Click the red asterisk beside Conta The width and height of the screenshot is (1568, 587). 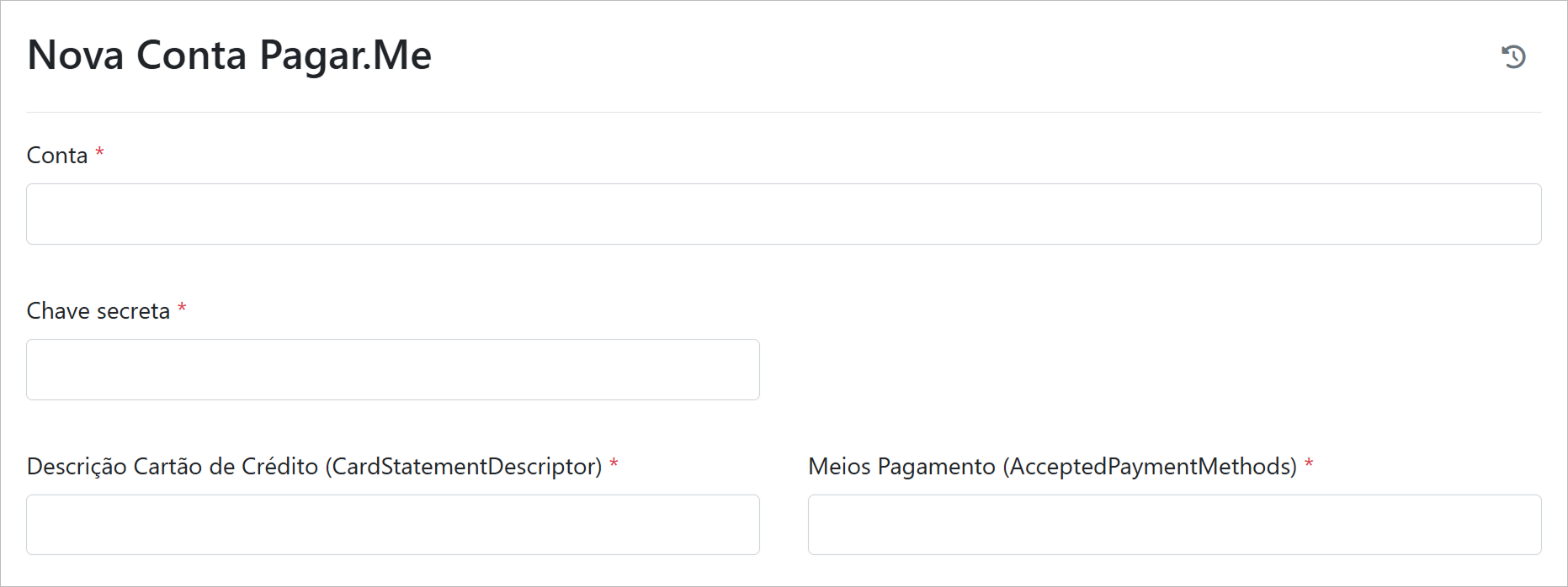(99, 153)
